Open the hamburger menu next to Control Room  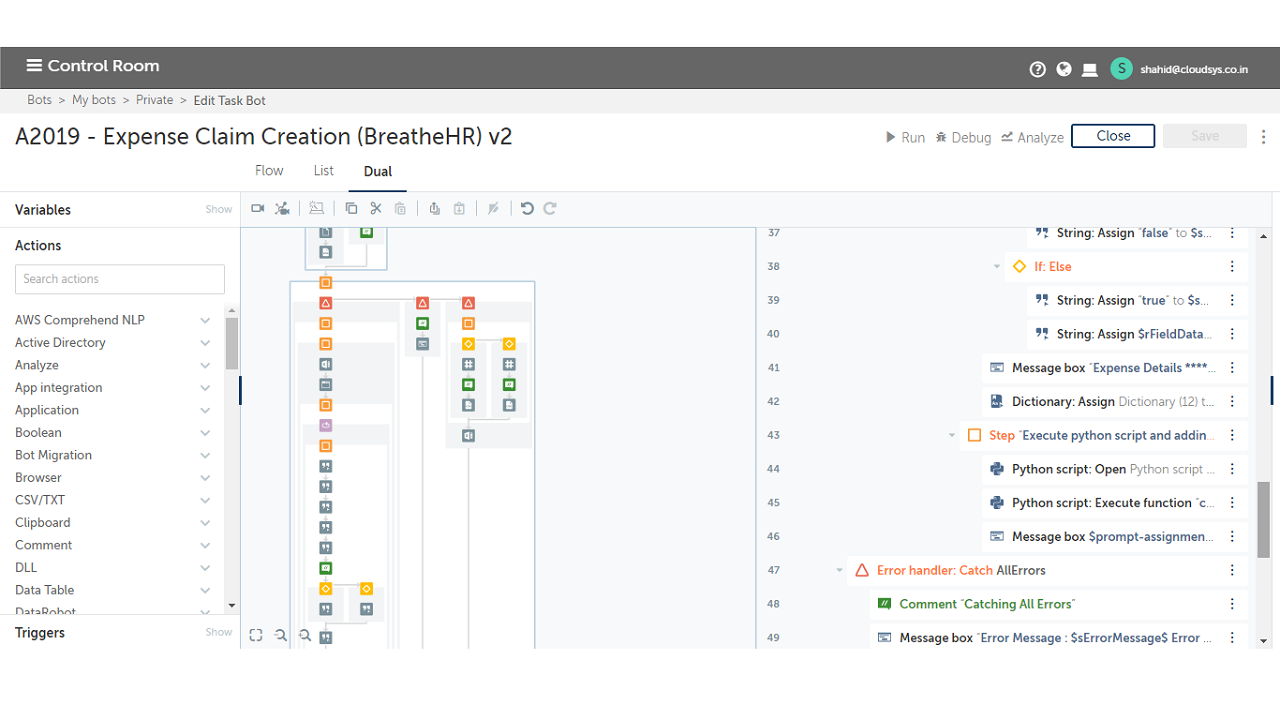(x=34, y=66)
